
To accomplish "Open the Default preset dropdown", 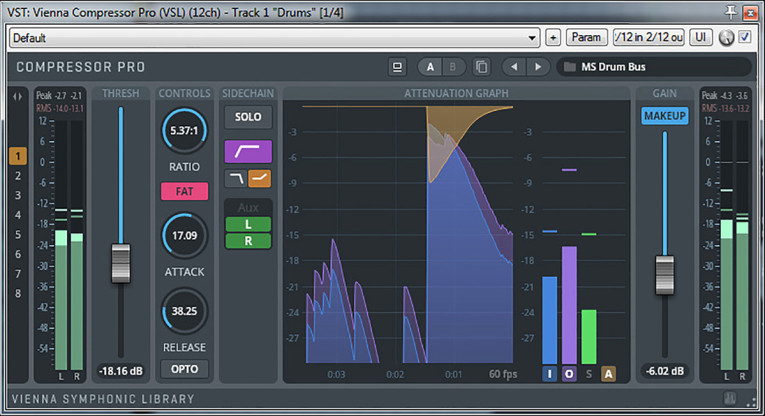I will pyautogui.click(x=274, y=38).
